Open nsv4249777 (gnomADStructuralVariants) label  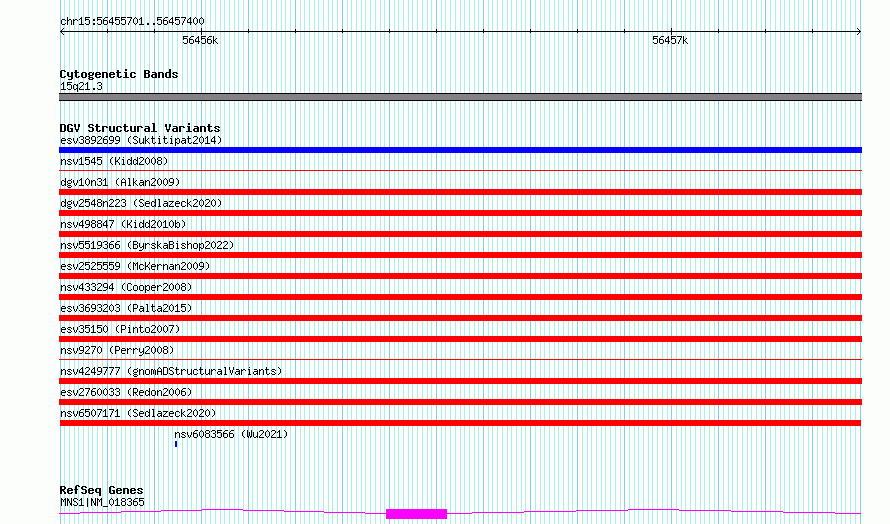pyautogui.click(x=171, y=371)
